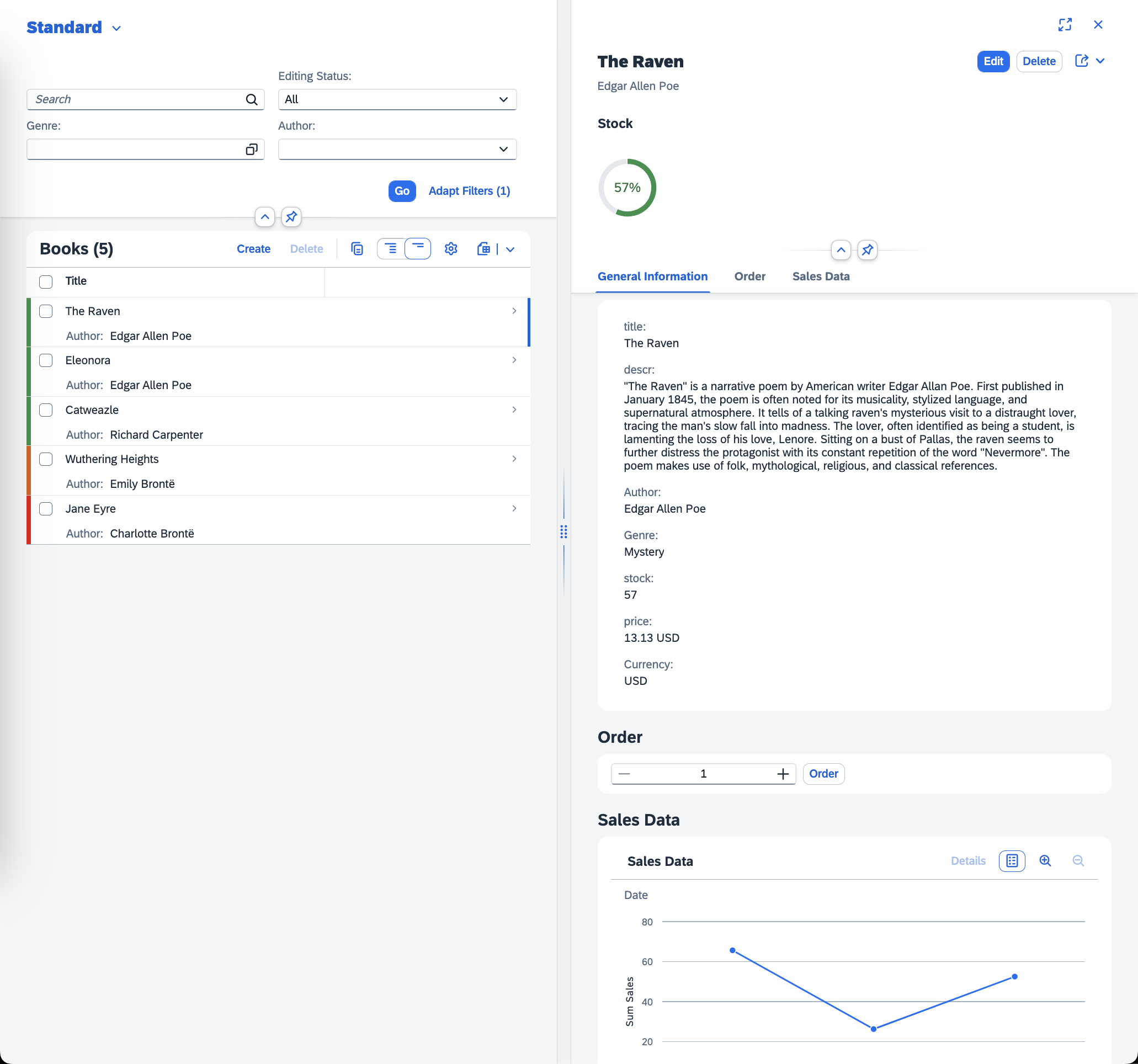
Task: Click the panel splitter grip handle
Action: click(564, 531)
